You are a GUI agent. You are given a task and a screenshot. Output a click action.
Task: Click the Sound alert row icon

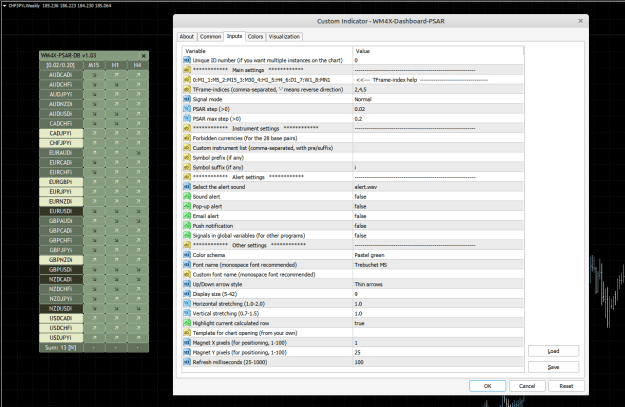pyautogui.click(x=187, y=197)
